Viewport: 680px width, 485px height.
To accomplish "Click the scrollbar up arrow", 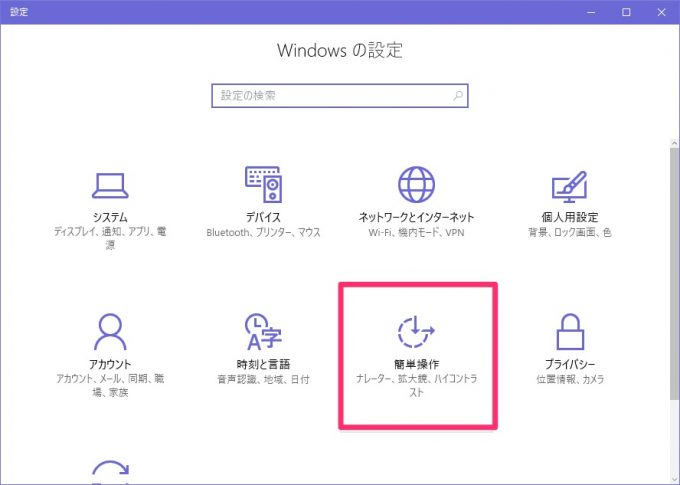I will (674, 143).
